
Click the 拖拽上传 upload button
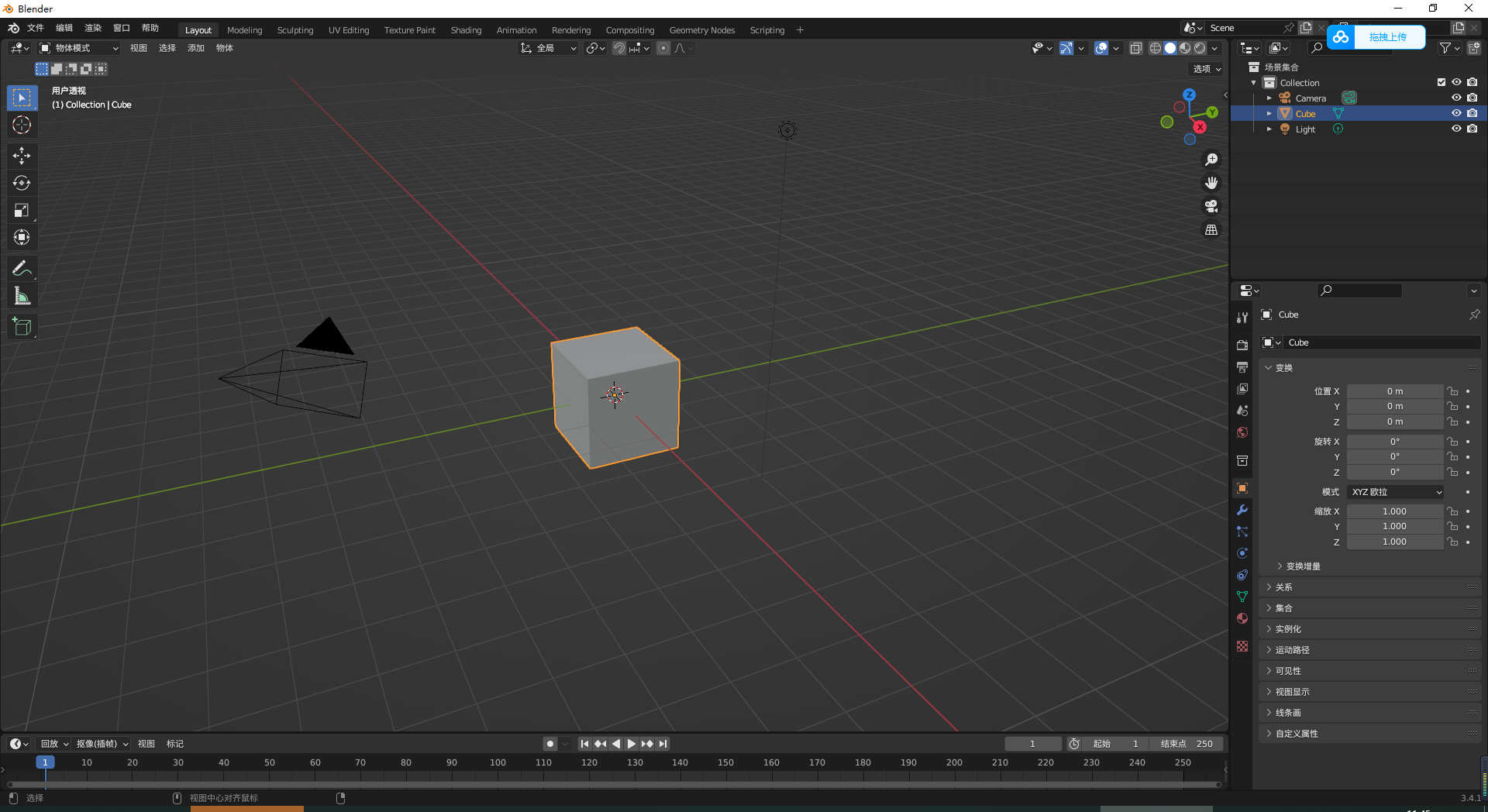point(1386,37)
